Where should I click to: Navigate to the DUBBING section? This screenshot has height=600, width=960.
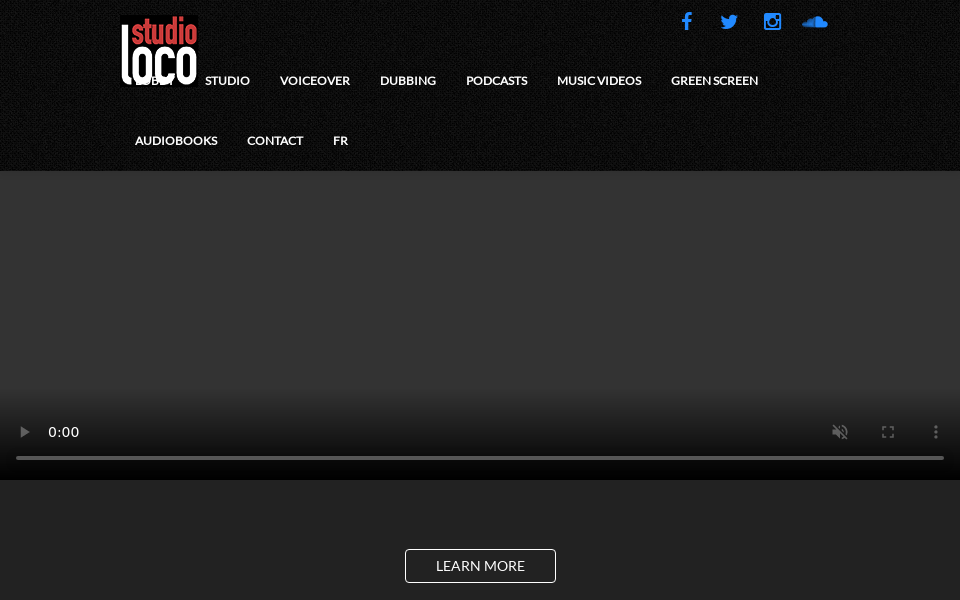(408, 80)
